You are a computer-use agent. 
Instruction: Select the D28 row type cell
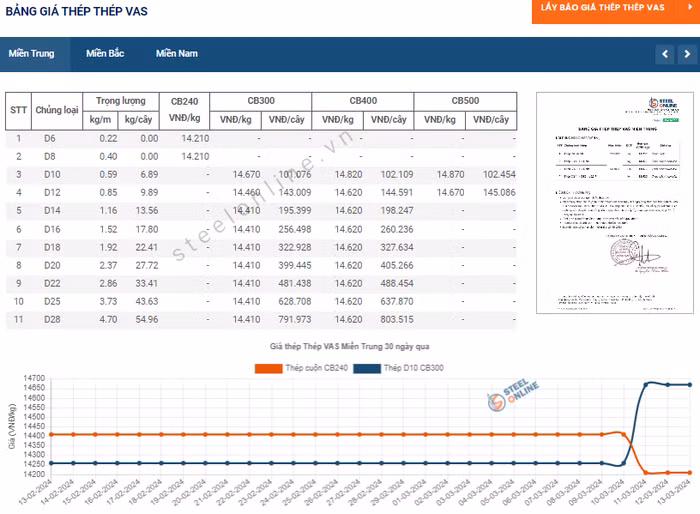52,319
